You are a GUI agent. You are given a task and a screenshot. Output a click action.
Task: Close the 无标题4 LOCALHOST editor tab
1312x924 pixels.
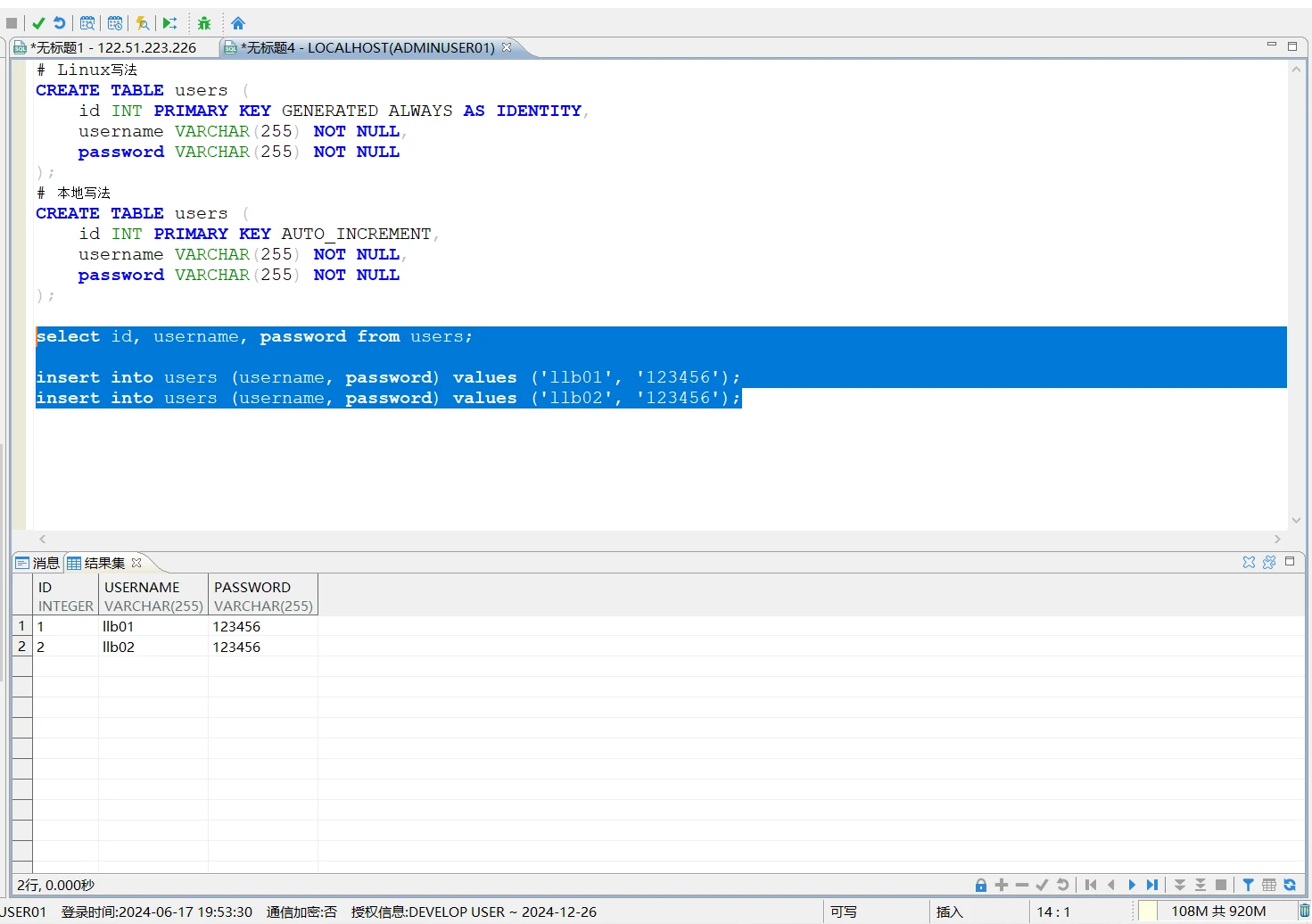coord(507,47)
